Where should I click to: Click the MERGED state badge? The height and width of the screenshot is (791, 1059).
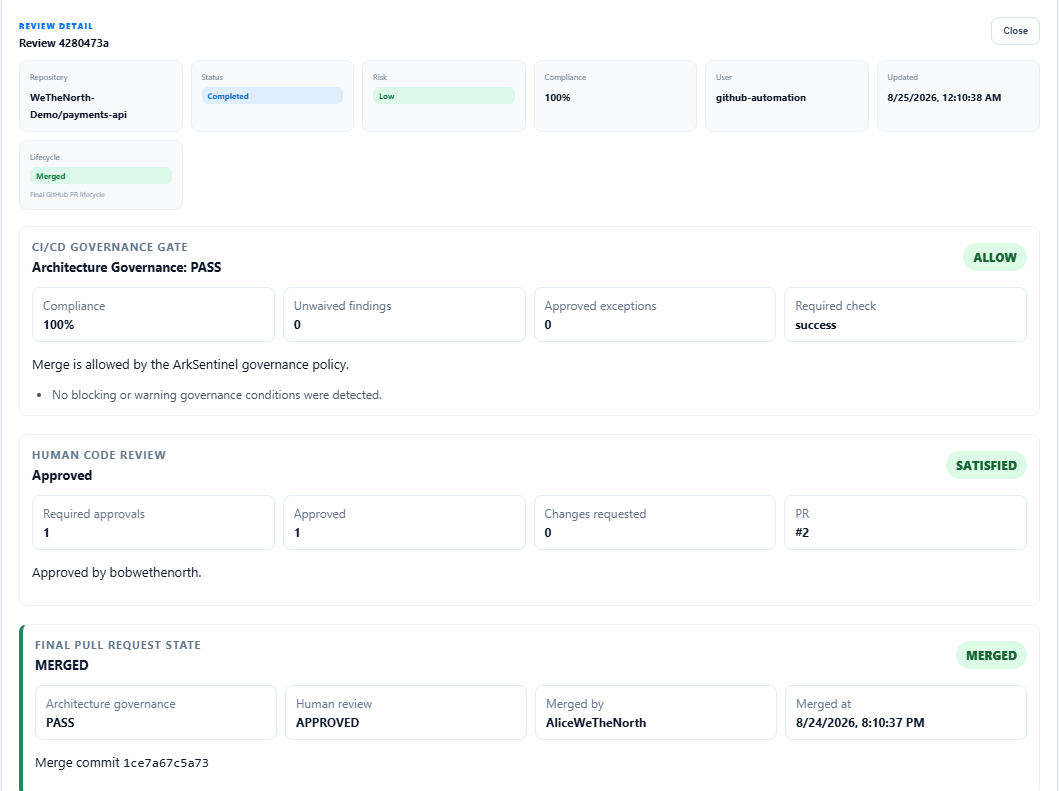(x=991, y=655)
